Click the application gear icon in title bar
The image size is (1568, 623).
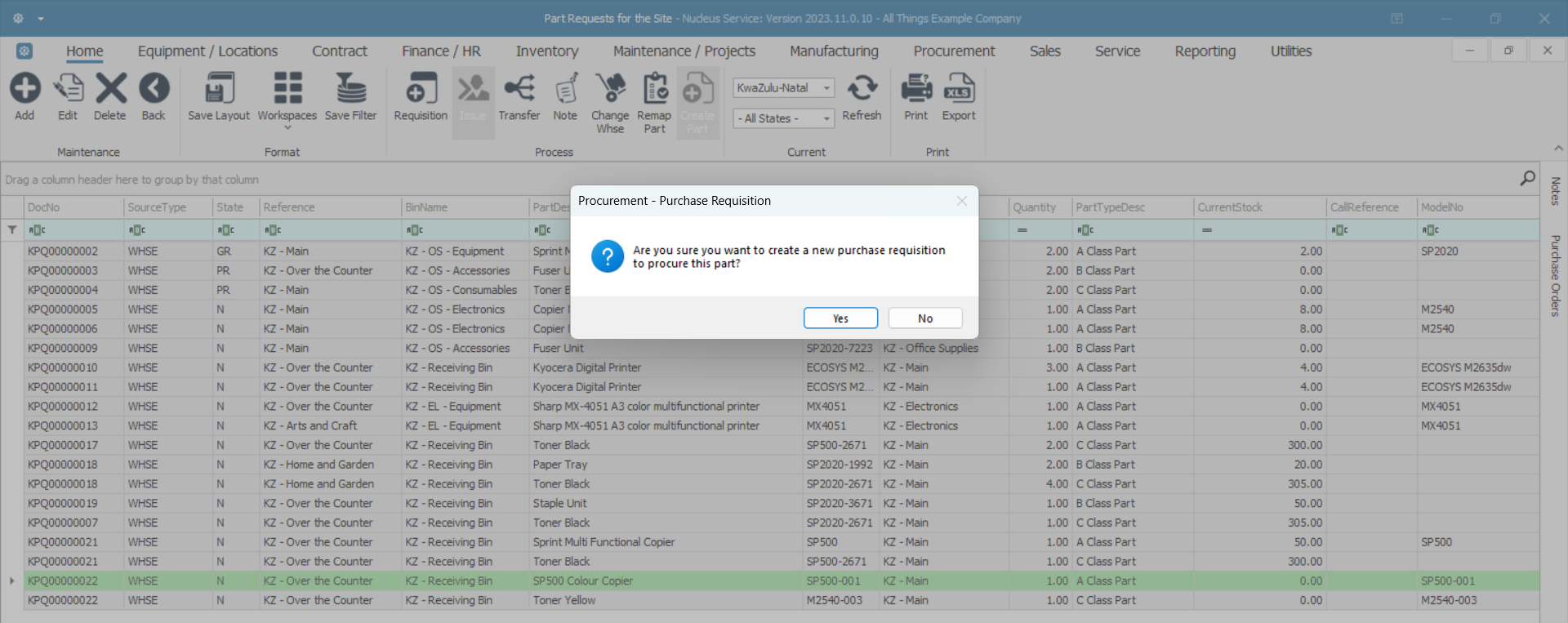(18, 18)
